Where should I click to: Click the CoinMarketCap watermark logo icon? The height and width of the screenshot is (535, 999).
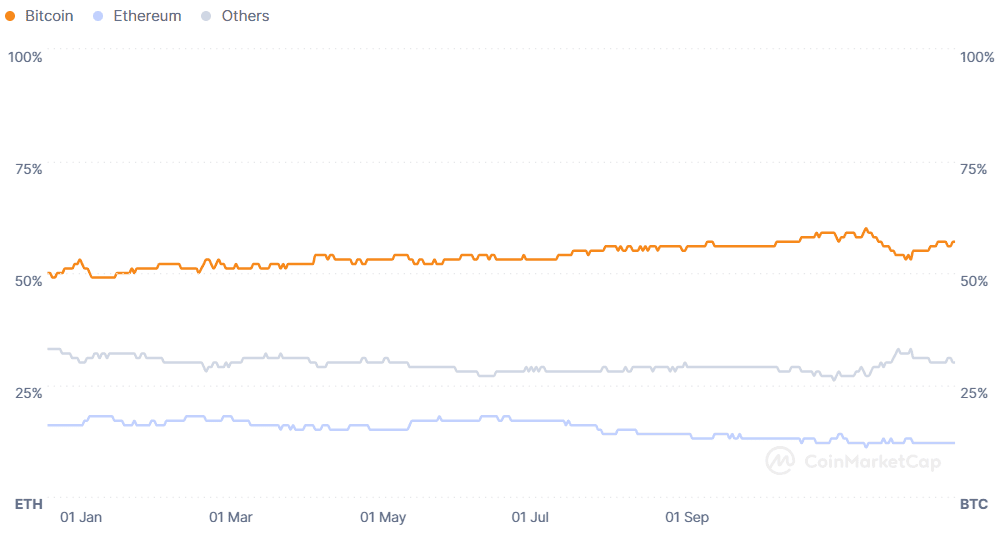780,461
